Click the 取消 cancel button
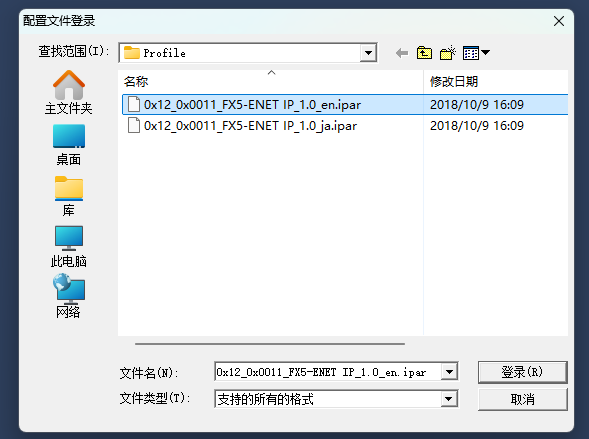 522,399
